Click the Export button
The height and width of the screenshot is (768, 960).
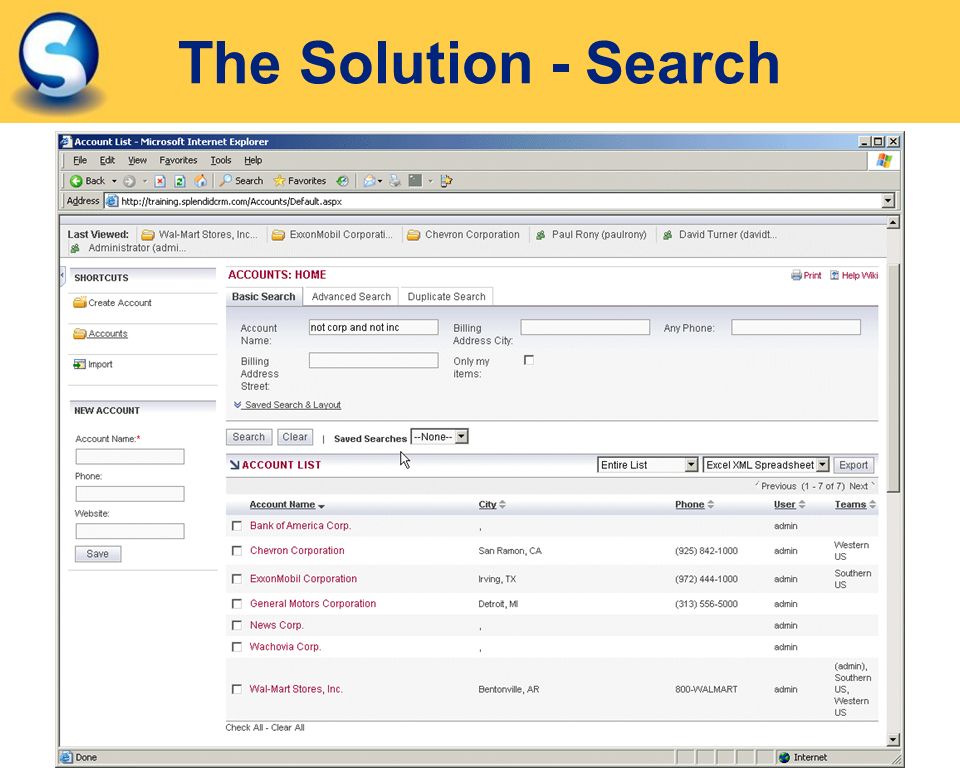tap(853, 465)
